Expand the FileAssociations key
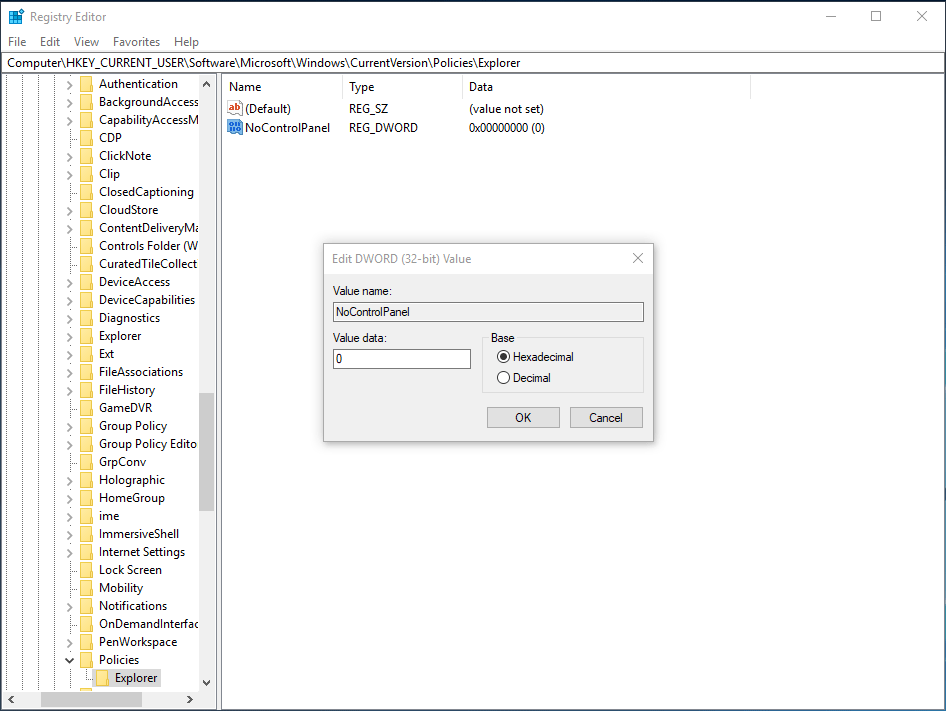Screen dimensions: 946x711 point(69,372)
